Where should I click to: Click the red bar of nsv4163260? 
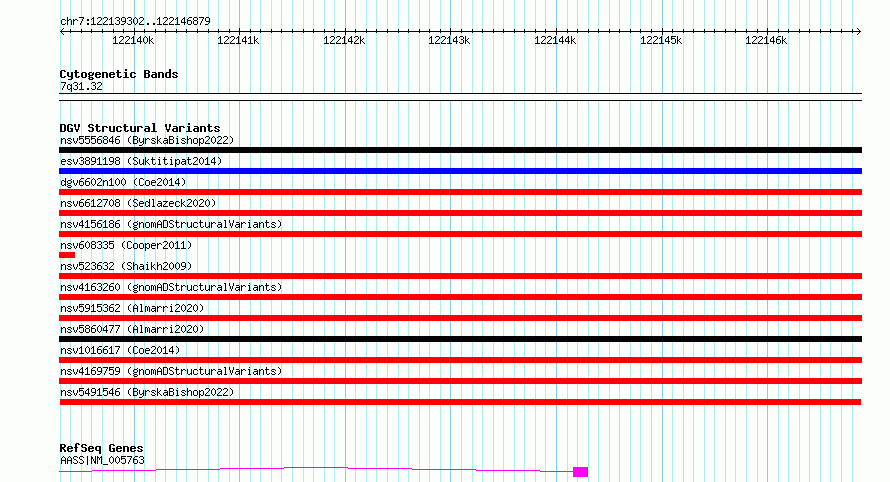click(x=460, y=297)
